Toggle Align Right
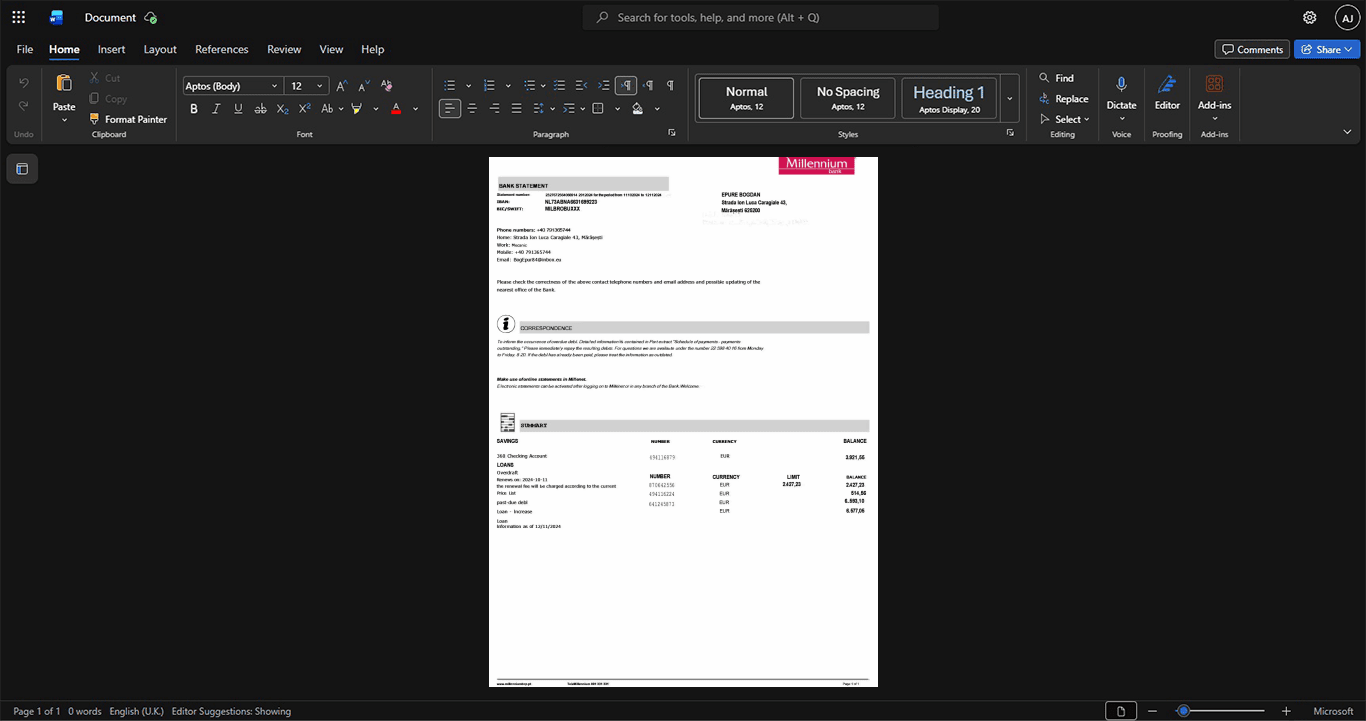The height and width of the screenshot is (721, 1366). point(494,109)
